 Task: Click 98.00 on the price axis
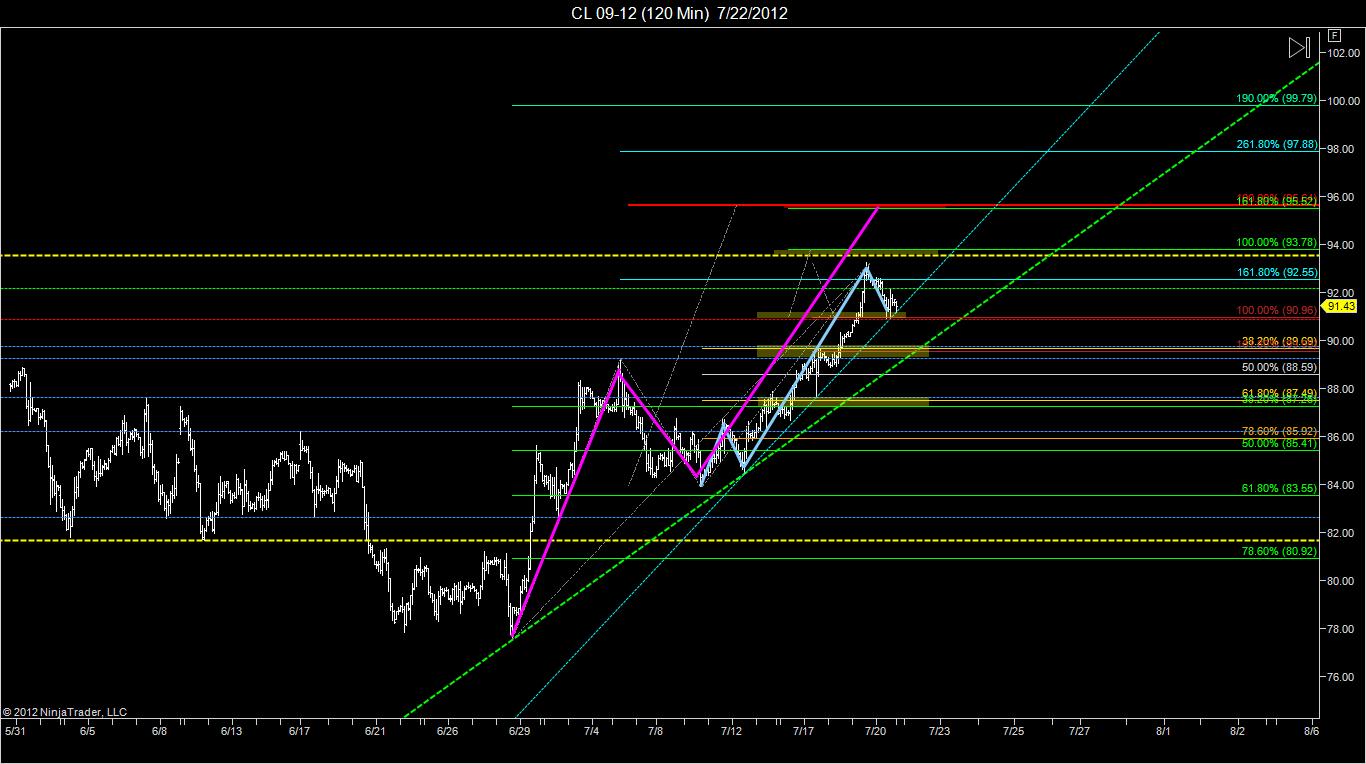pyautogui.click(x=1342, y=149)
